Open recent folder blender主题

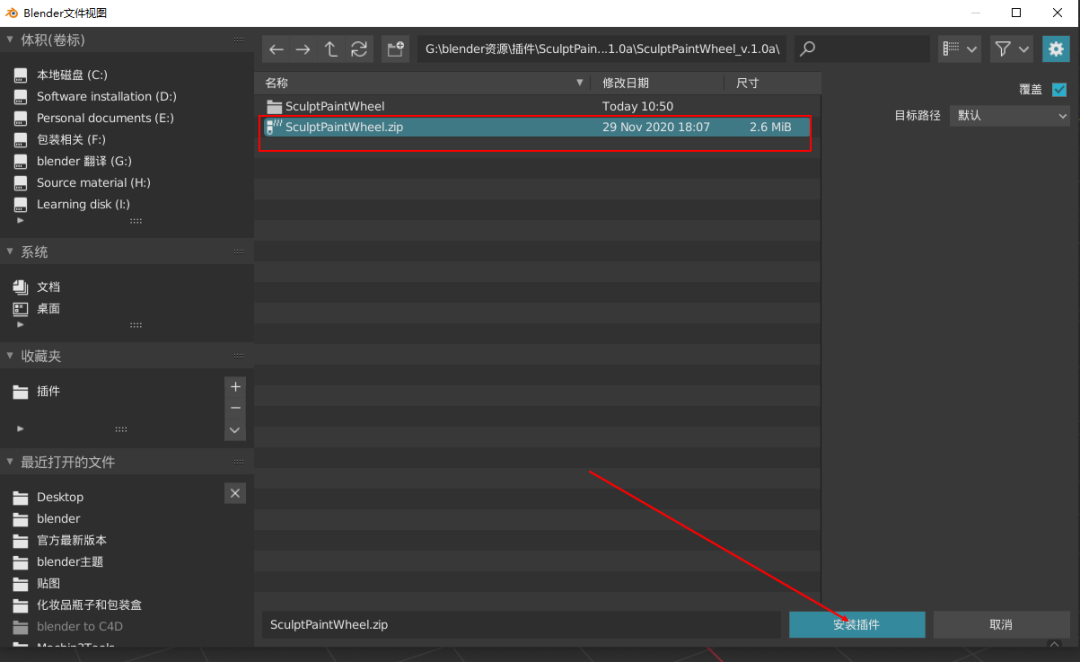click(70, 561)
